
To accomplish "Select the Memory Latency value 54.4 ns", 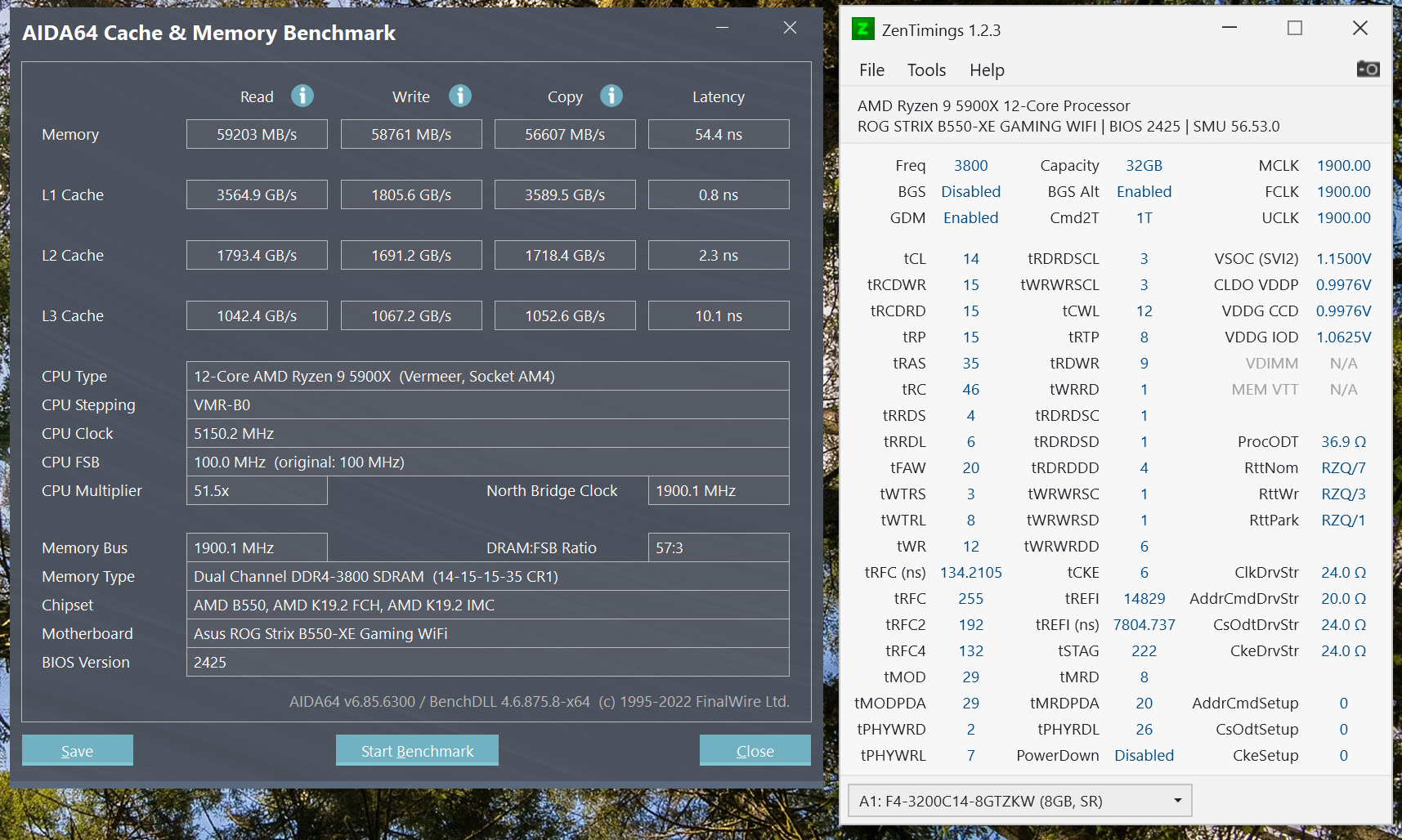I will 719,134.
